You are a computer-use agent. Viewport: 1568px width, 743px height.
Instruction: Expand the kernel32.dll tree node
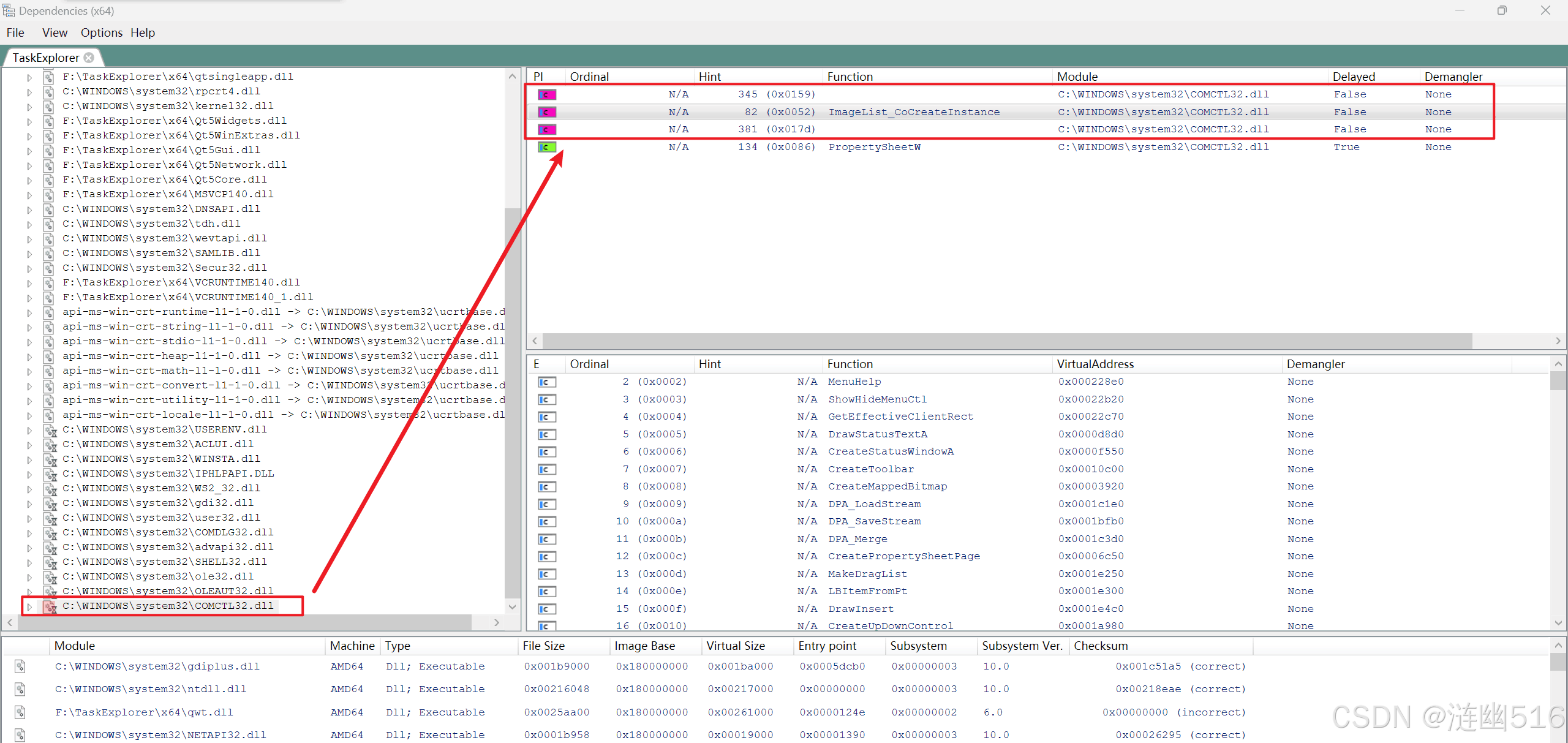(29, 107)
